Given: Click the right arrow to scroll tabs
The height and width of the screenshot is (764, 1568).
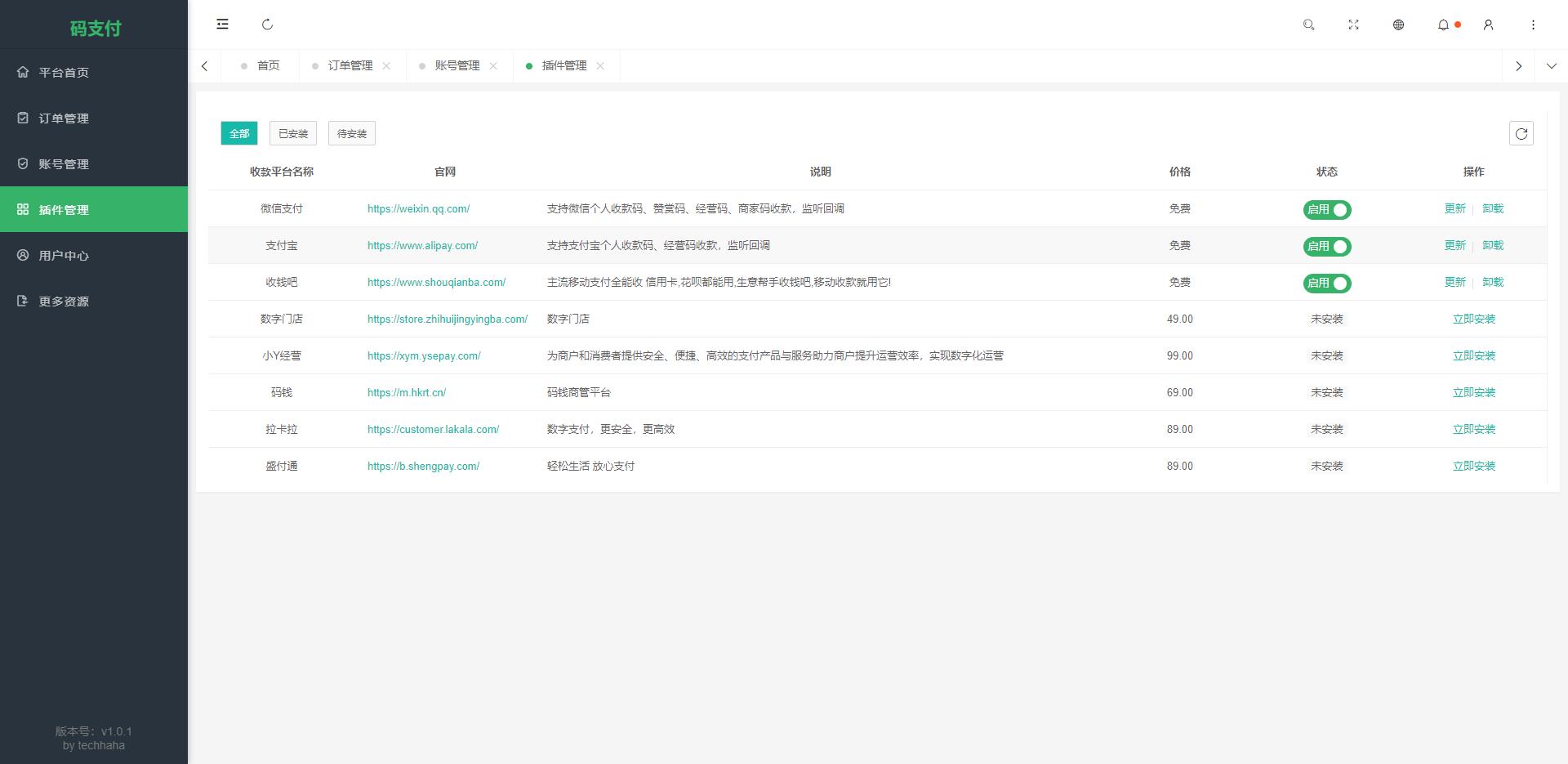Looking at the screenshot, I should coord(1518,66).
